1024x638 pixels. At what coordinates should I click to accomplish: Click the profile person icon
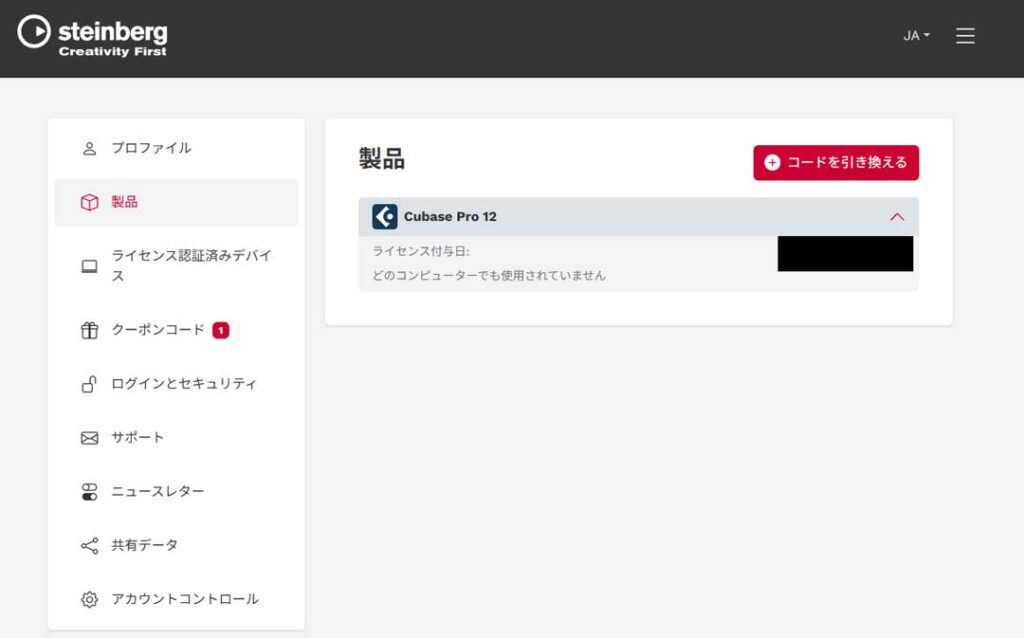89,148
